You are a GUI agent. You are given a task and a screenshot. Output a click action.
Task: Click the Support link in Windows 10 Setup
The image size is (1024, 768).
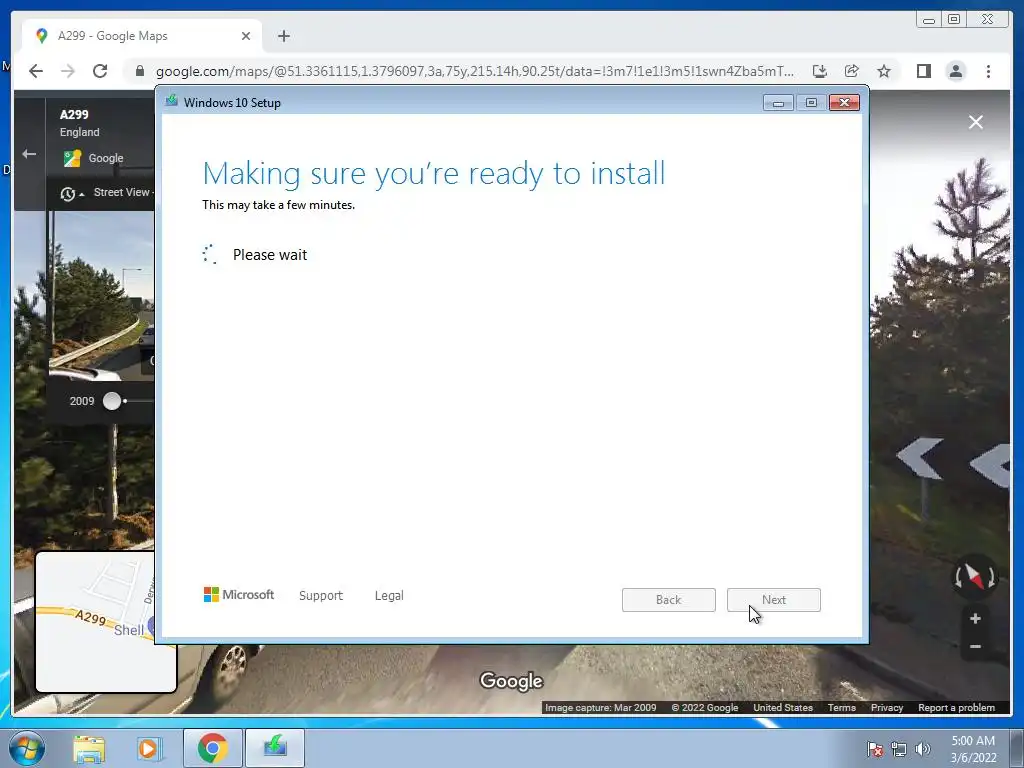pyautogui.click(x=321, y=596)
